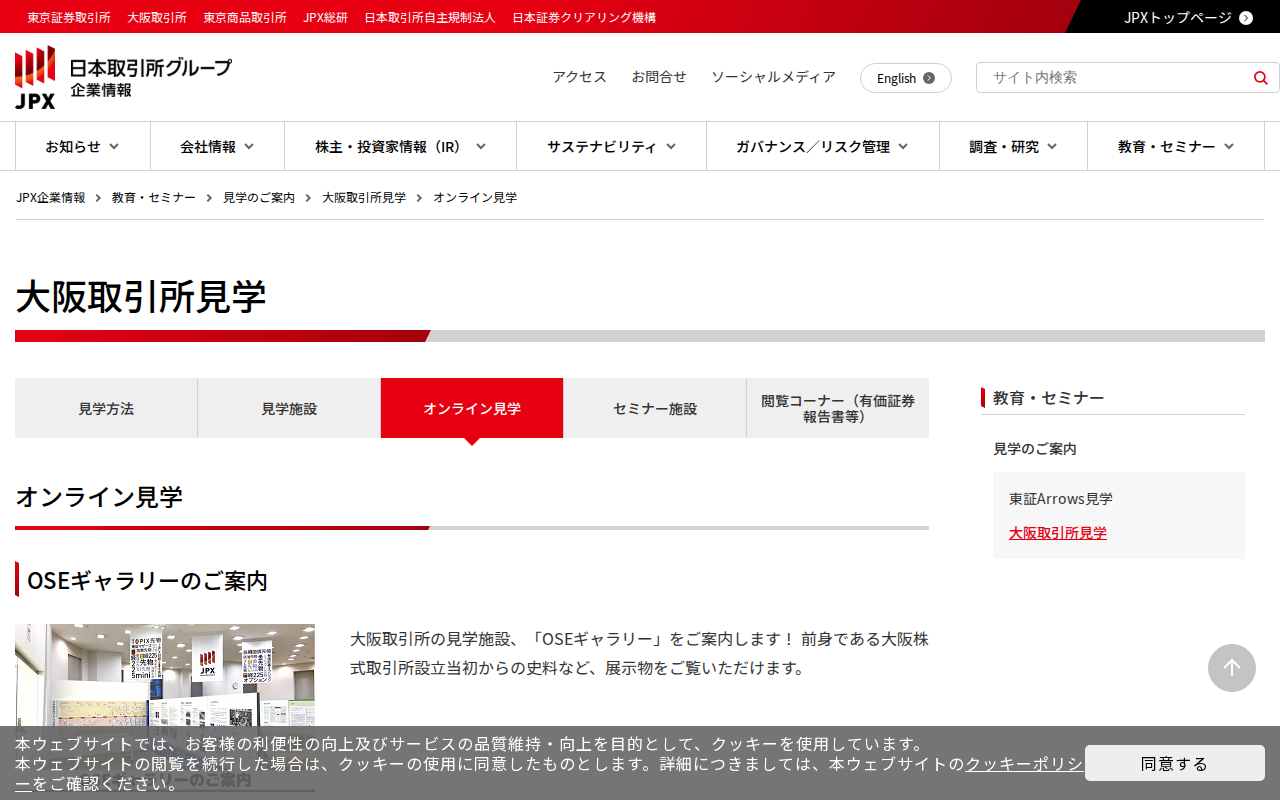
Task: Switch to the セミナー施設 tab
Action: [655, 408]
